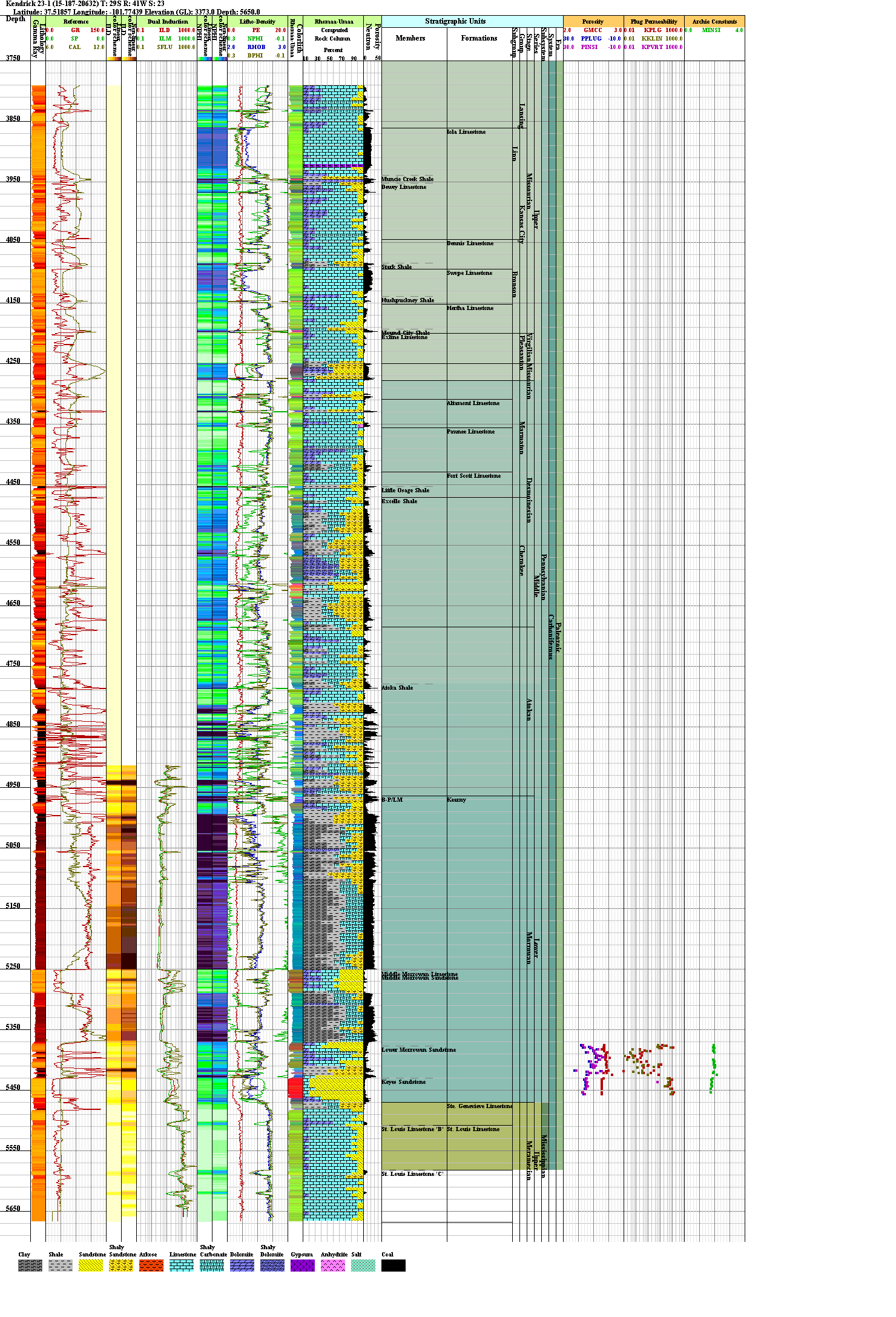Click the Shaly Dolomite legend pattern
The height and width of the screenshot is (1317, 896).
tap(272, 1266)
